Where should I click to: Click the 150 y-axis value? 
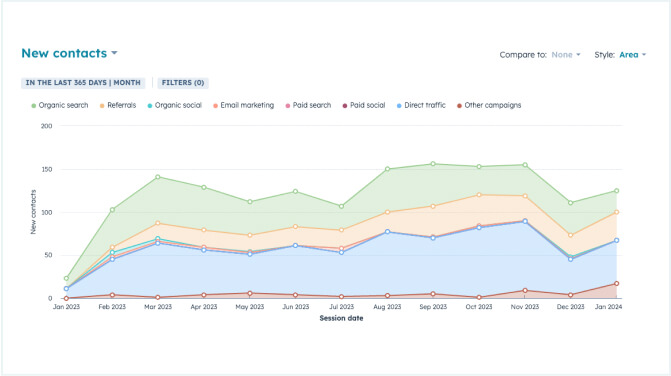(47, 169)
